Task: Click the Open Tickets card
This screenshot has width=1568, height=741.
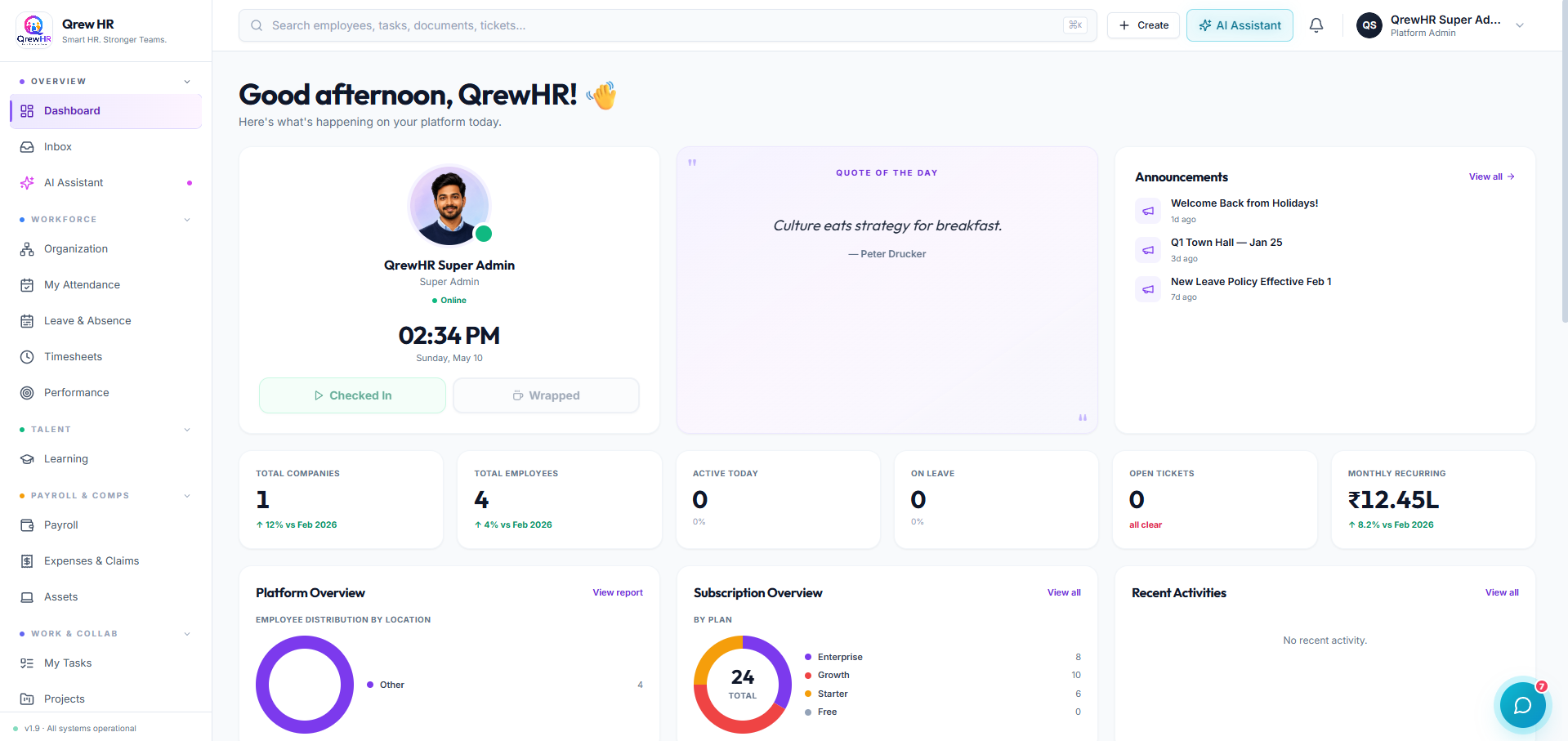Action: point(1214,500)
